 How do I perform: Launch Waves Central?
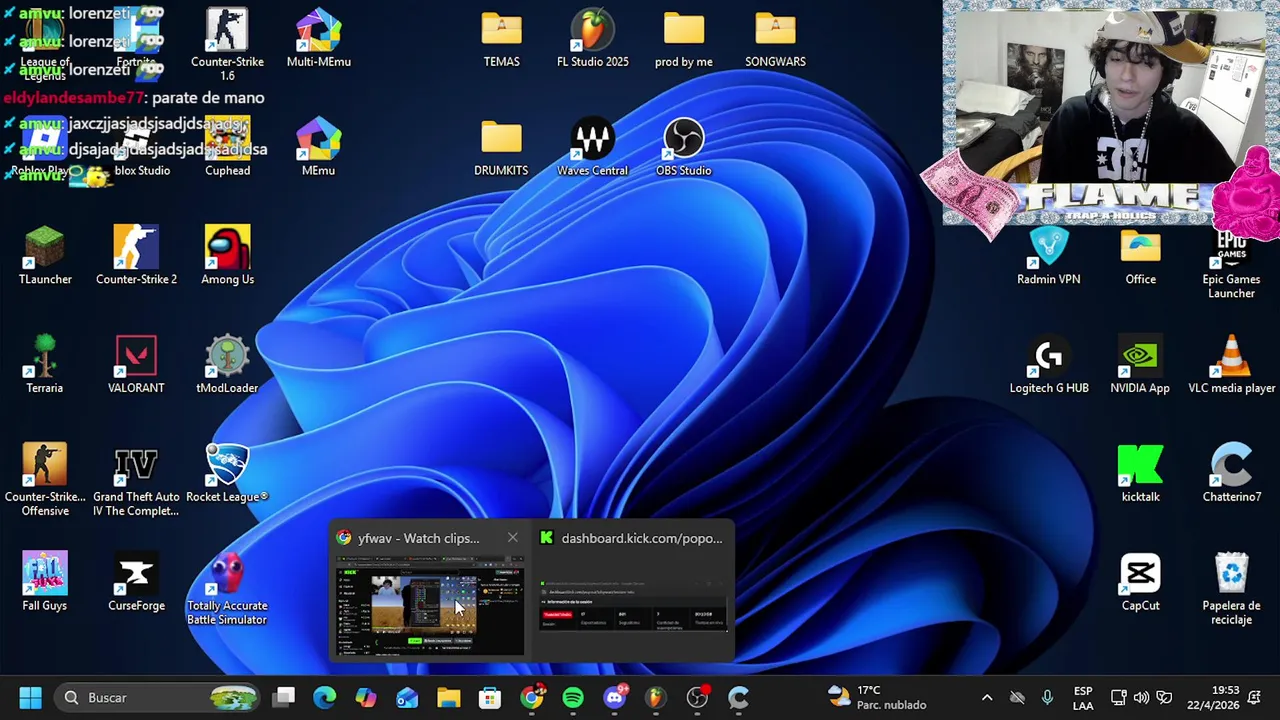(592, 147)
